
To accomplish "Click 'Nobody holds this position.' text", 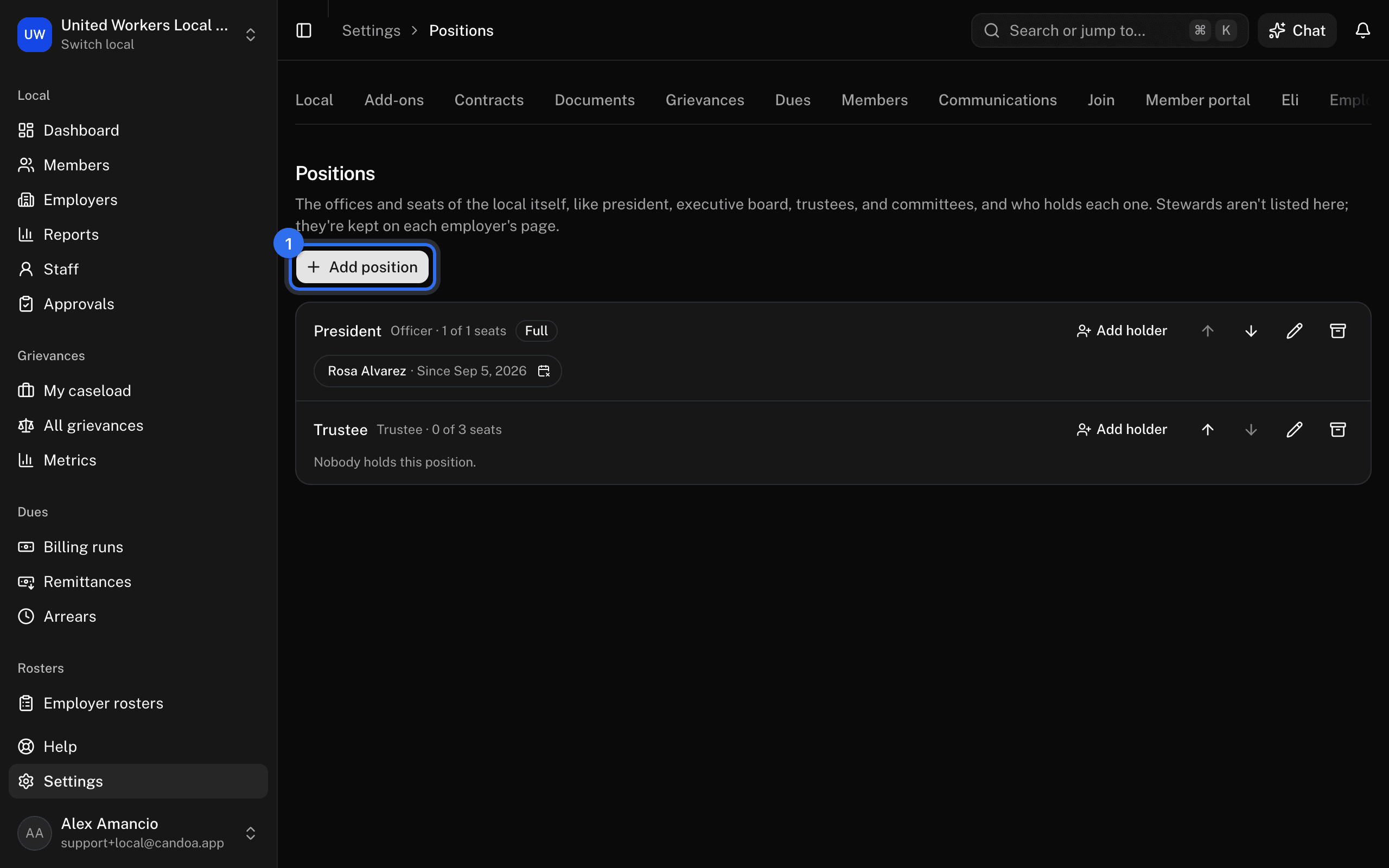I will (x=395, y=462).
